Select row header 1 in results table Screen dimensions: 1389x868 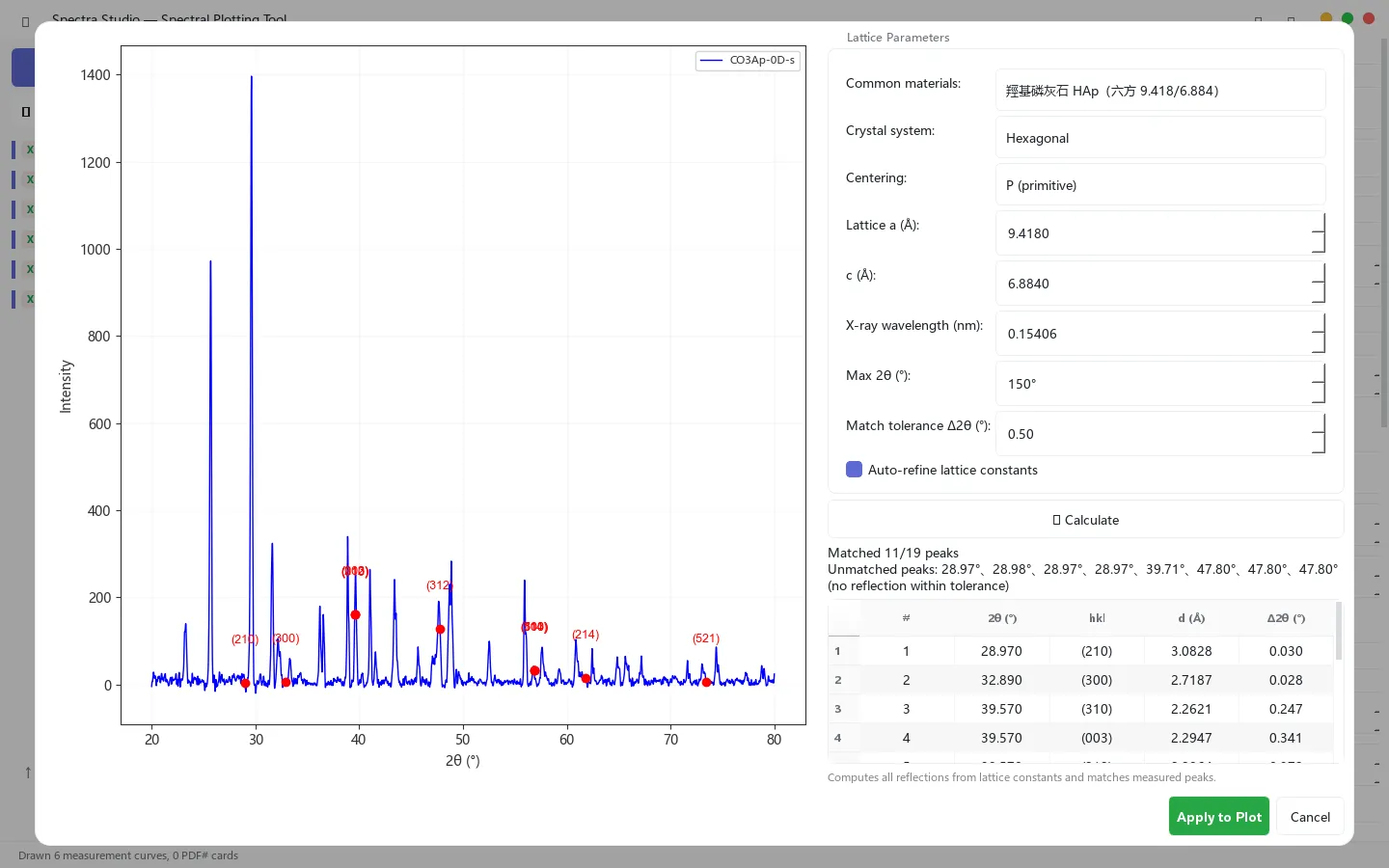(844, 651)
